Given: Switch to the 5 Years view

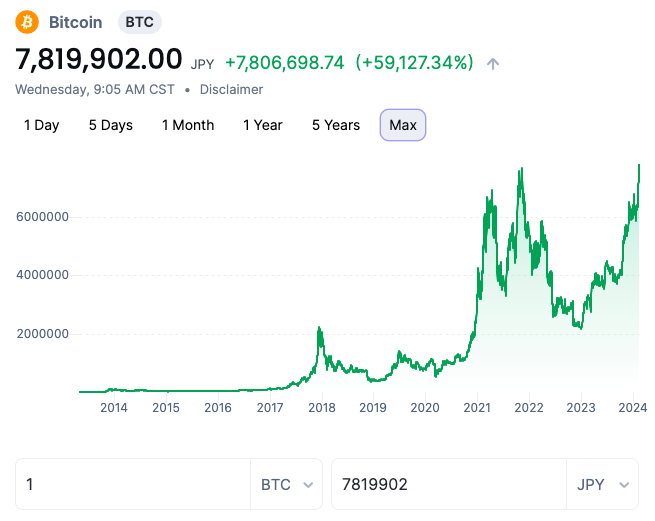Looking at the screenshot, I should 335,125.
